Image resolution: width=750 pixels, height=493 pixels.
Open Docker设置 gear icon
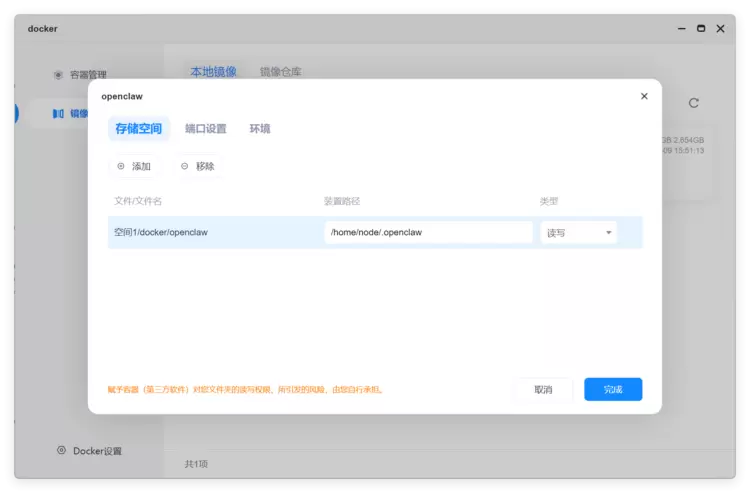click(x=62, y=451)
